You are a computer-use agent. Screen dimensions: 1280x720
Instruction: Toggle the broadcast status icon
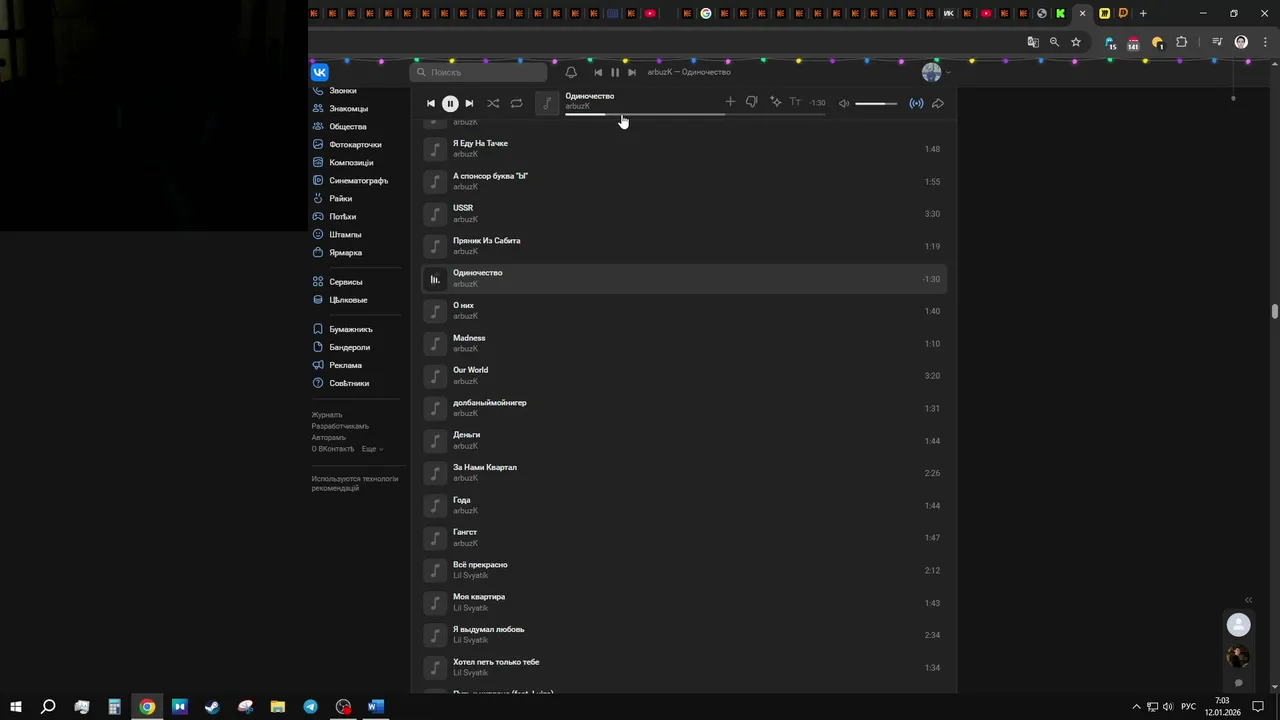point(916,103)
